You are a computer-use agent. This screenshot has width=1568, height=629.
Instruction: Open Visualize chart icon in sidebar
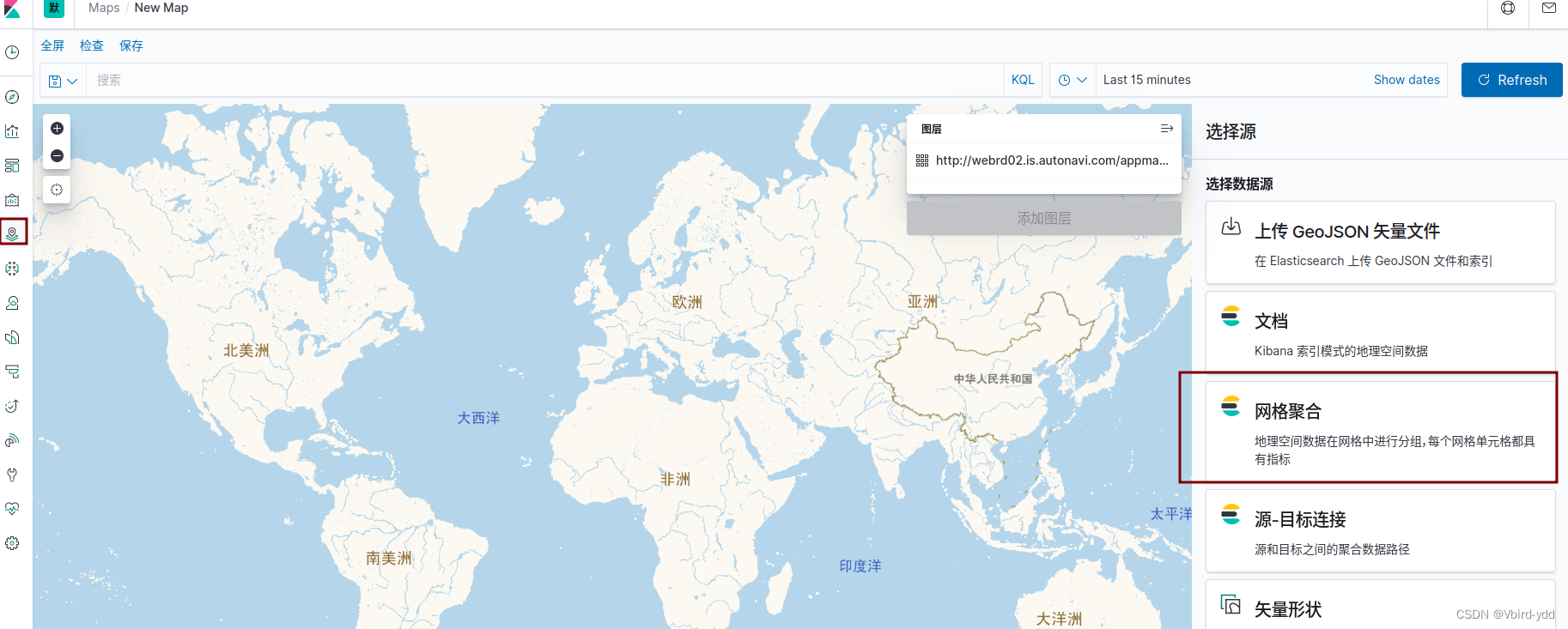pyautogui.click(x=12, y=131)
